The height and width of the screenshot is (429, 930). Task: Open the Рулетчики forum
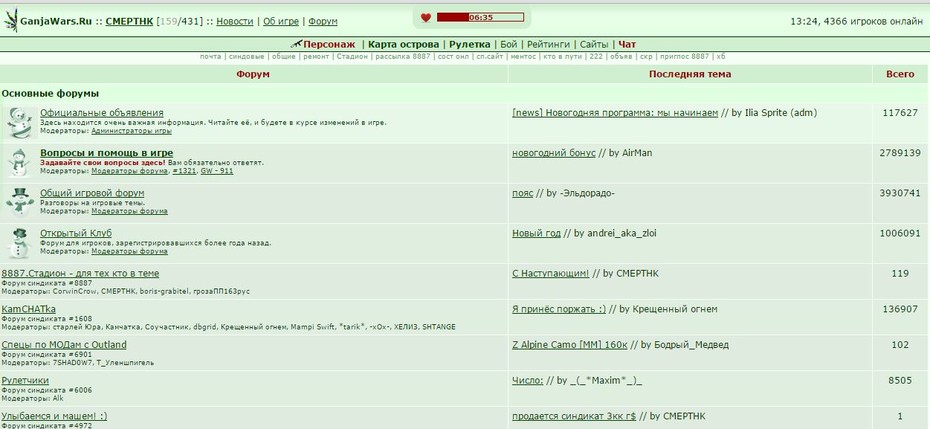click(25, 380)
